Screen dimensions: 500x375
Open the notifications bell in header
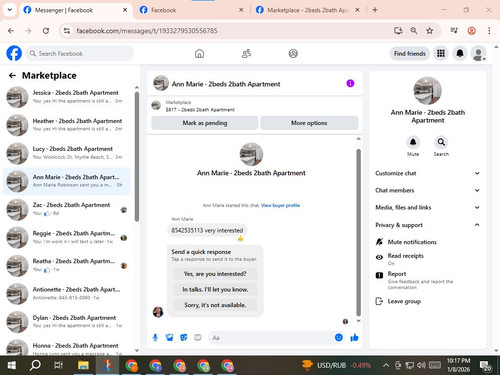(460, 53)
